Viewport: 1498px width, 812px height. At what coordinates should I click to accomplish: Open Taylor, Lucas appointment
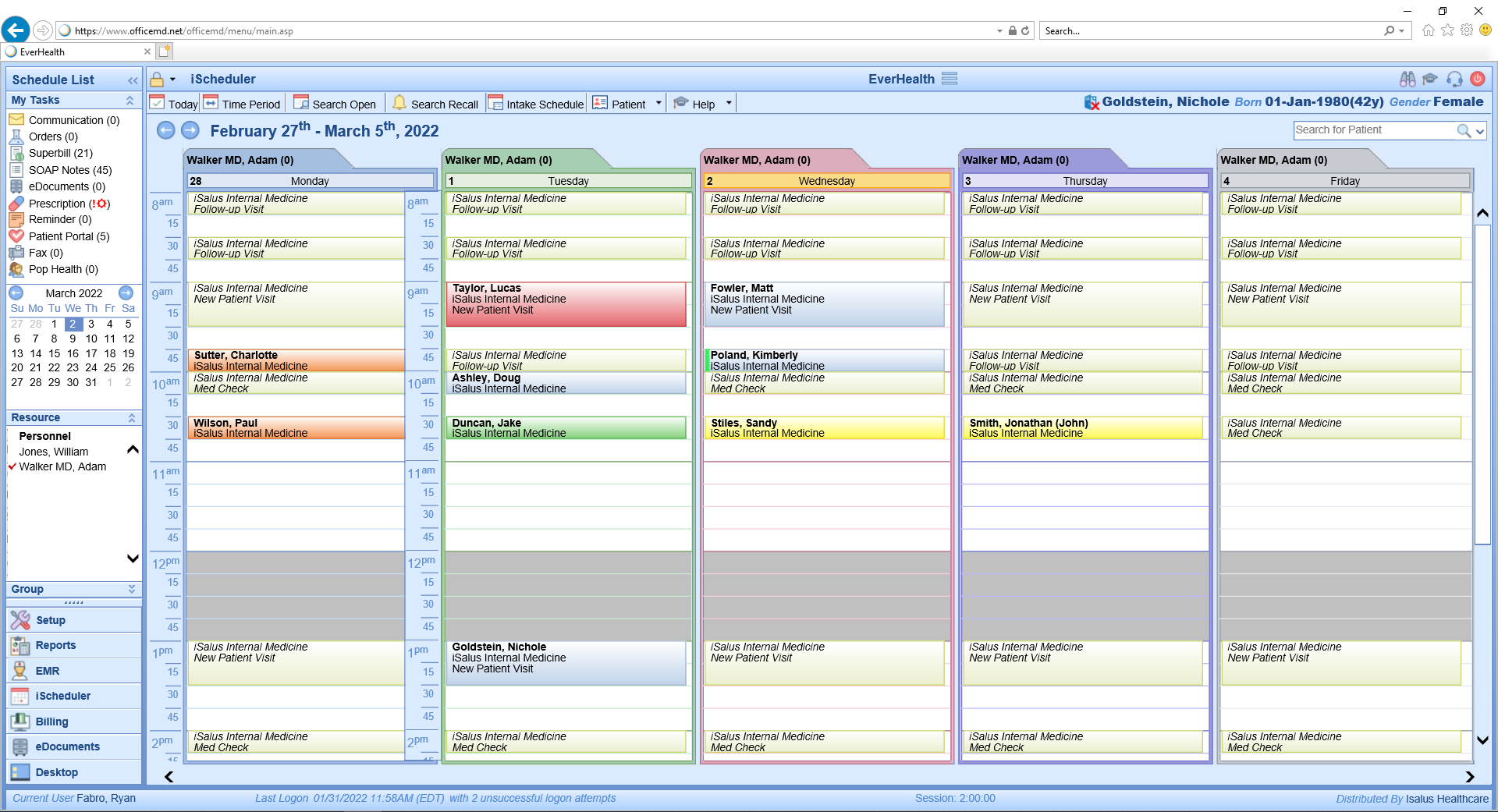pos(566,304)
